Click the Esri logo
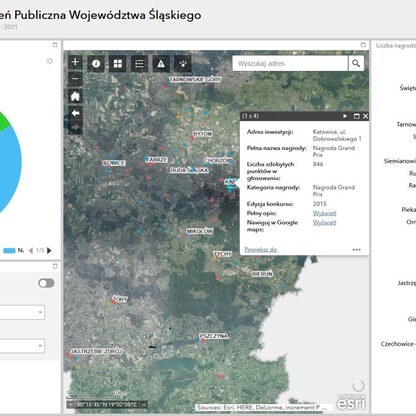This screenshot has width=416, height=416. pos(351,402)
